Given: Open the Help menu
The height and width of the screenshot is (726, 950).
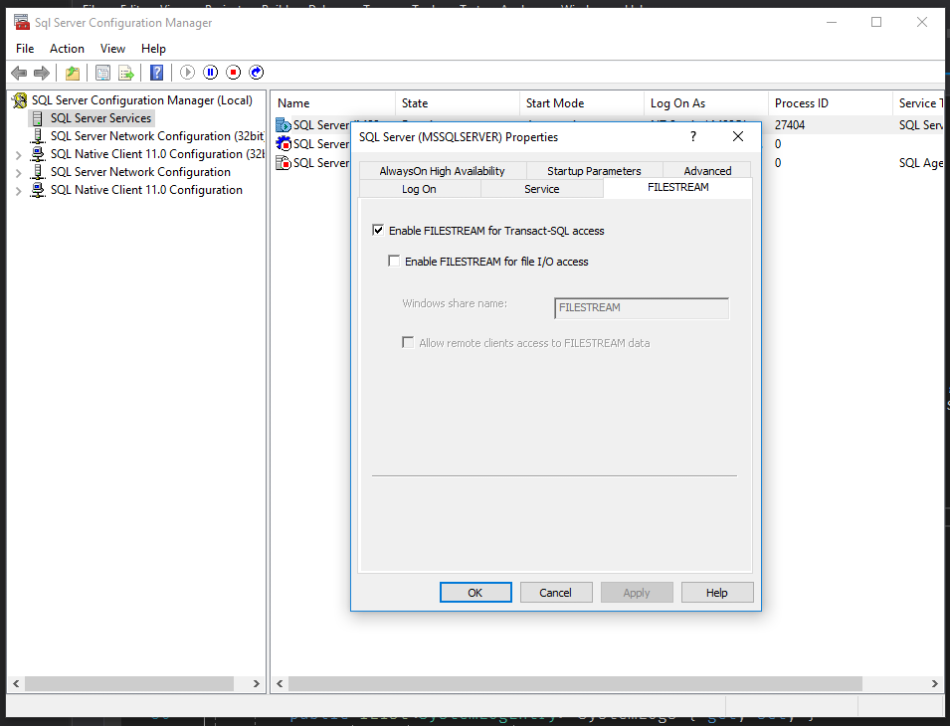Looking at the screenshot, I should [153, 48].
